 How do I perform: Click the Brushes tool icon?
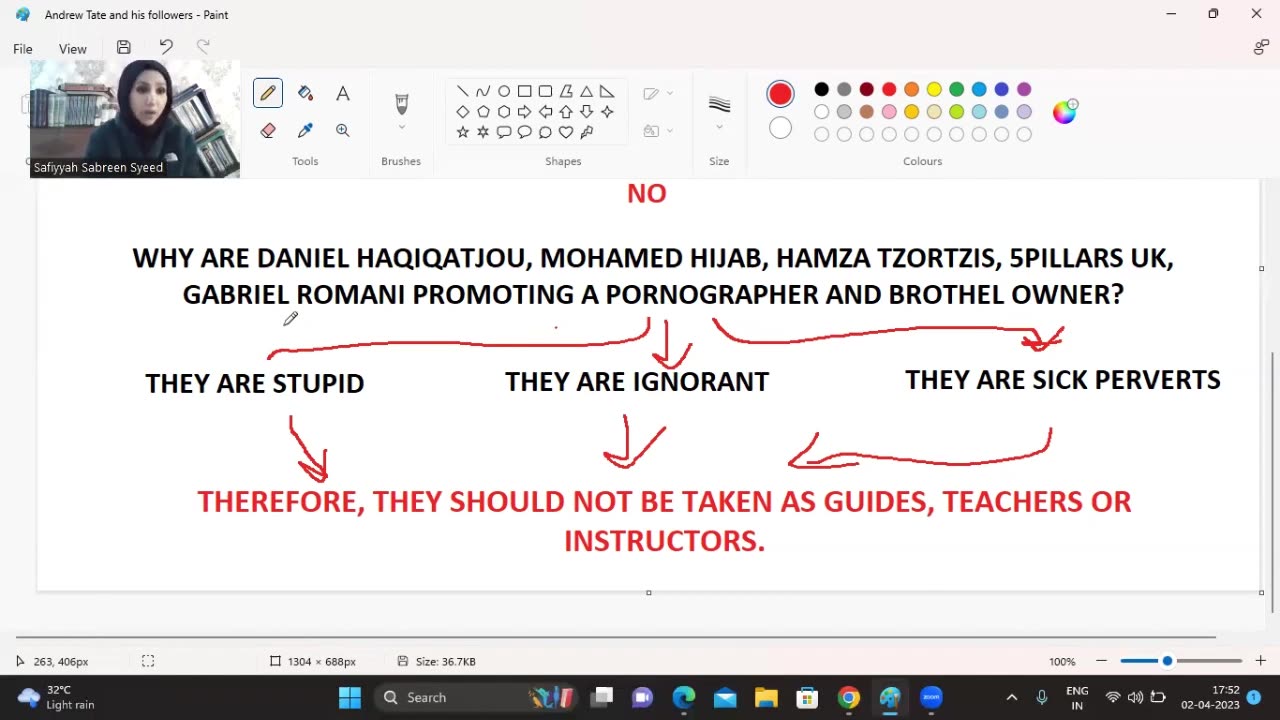pyautogui.click(x=402, y=104)
